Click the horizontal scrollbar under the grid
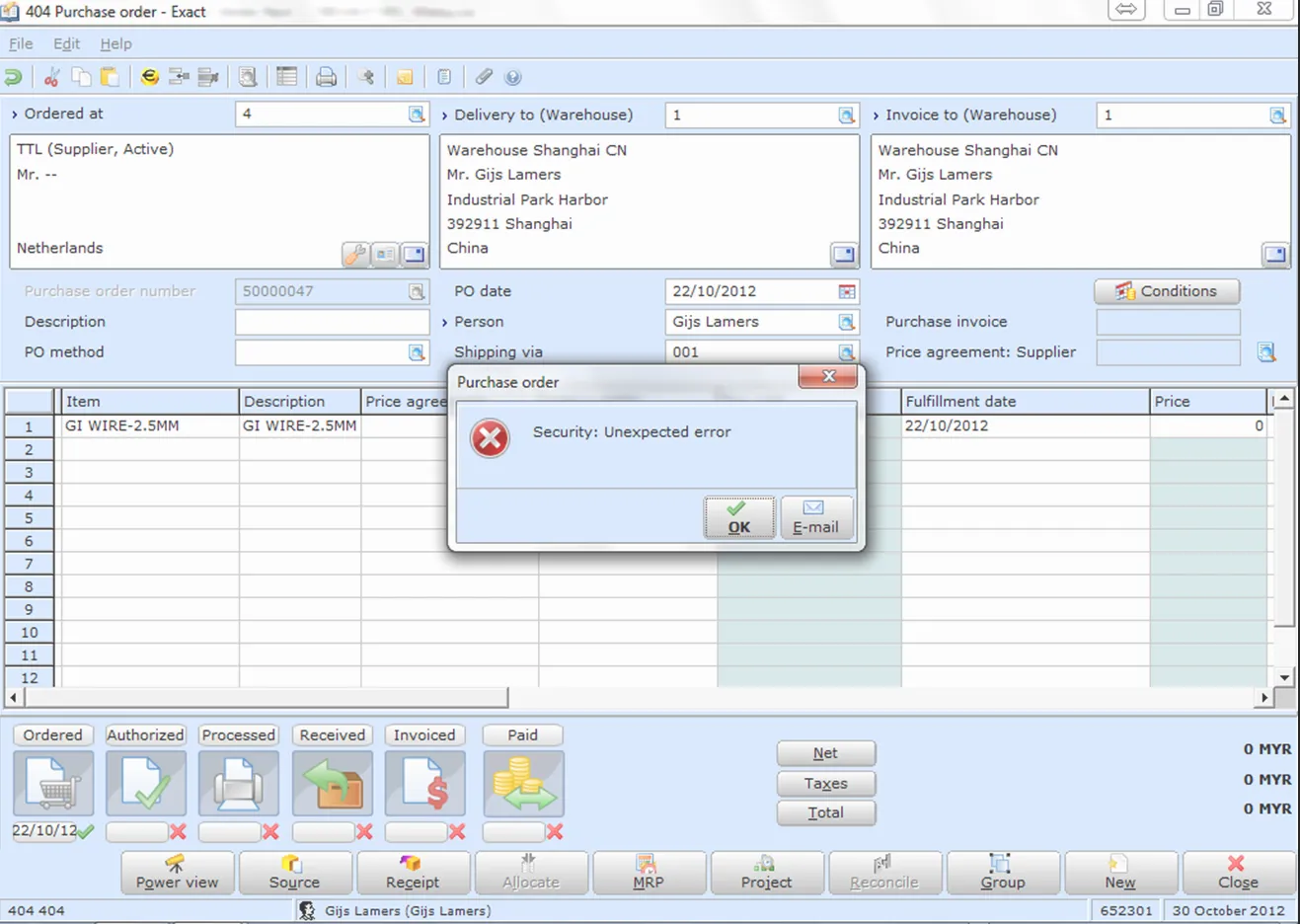 (x=267, y=697)
